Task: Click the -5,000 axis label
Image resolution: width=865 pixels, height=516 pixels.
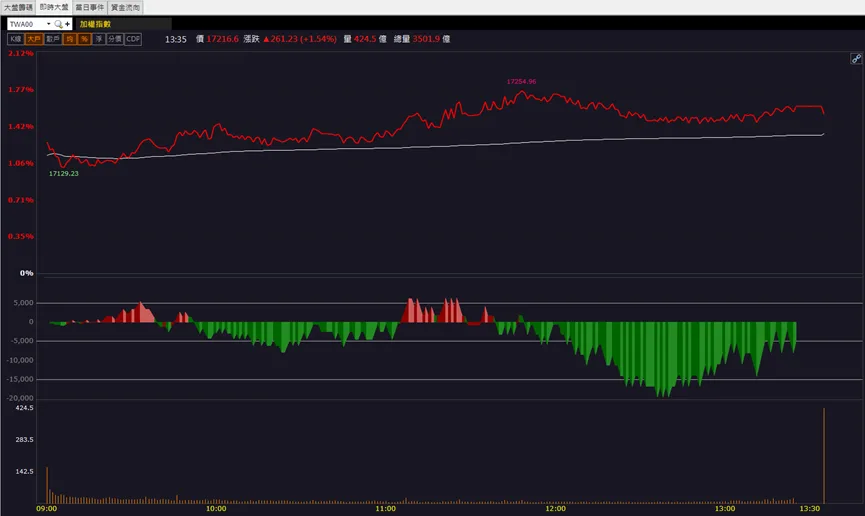Action: 22,341
